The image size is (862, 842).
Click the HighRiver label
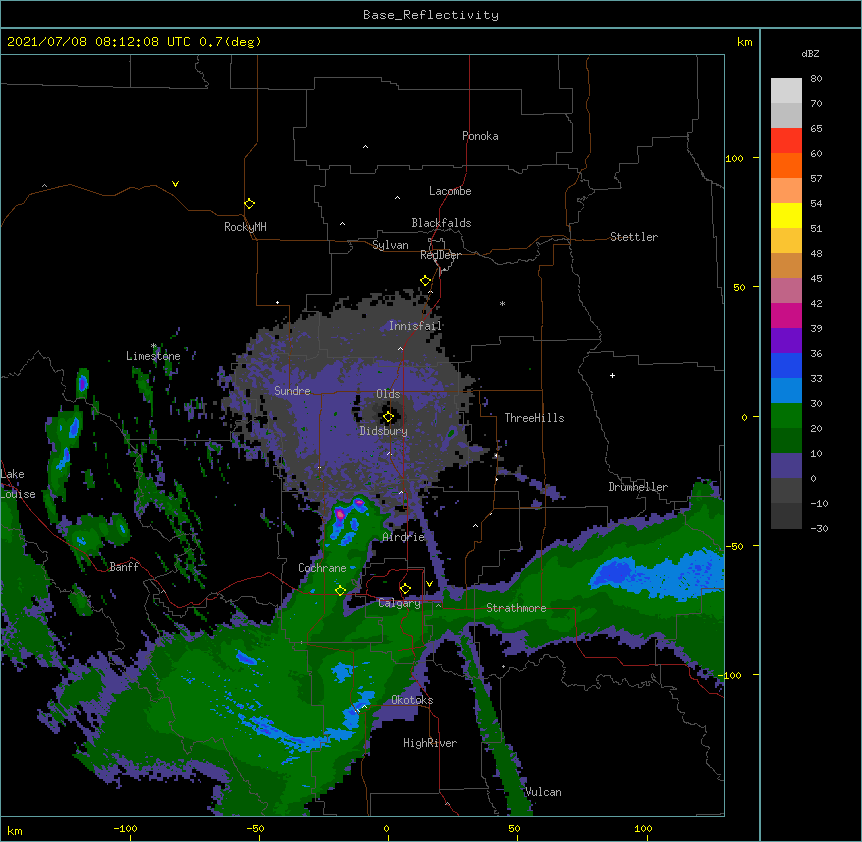430,743
